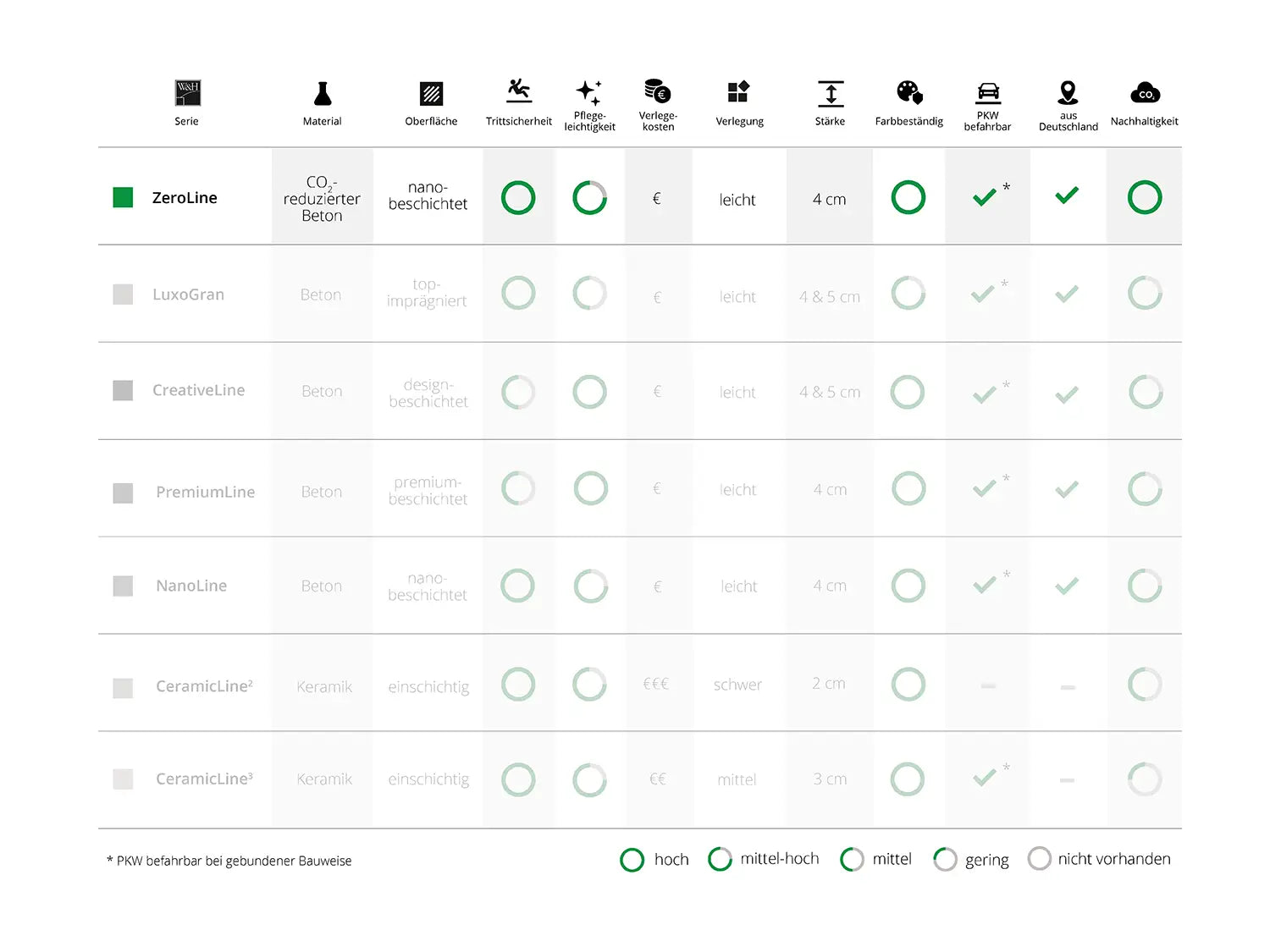Click the Nachhaltigkeit CO2 cloud icon
This screenshot has width=1270, height=952.
click(1145, 93)
